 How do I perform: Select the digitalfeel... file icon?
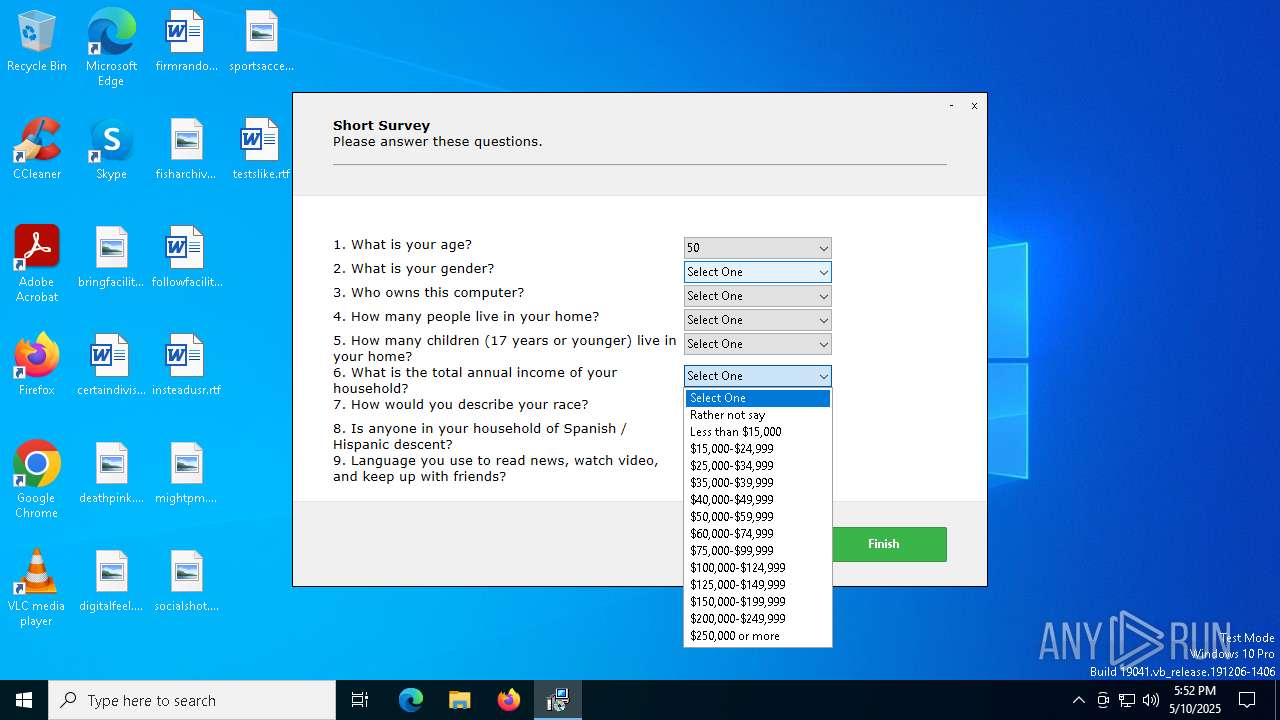click(x=111, y=582)
